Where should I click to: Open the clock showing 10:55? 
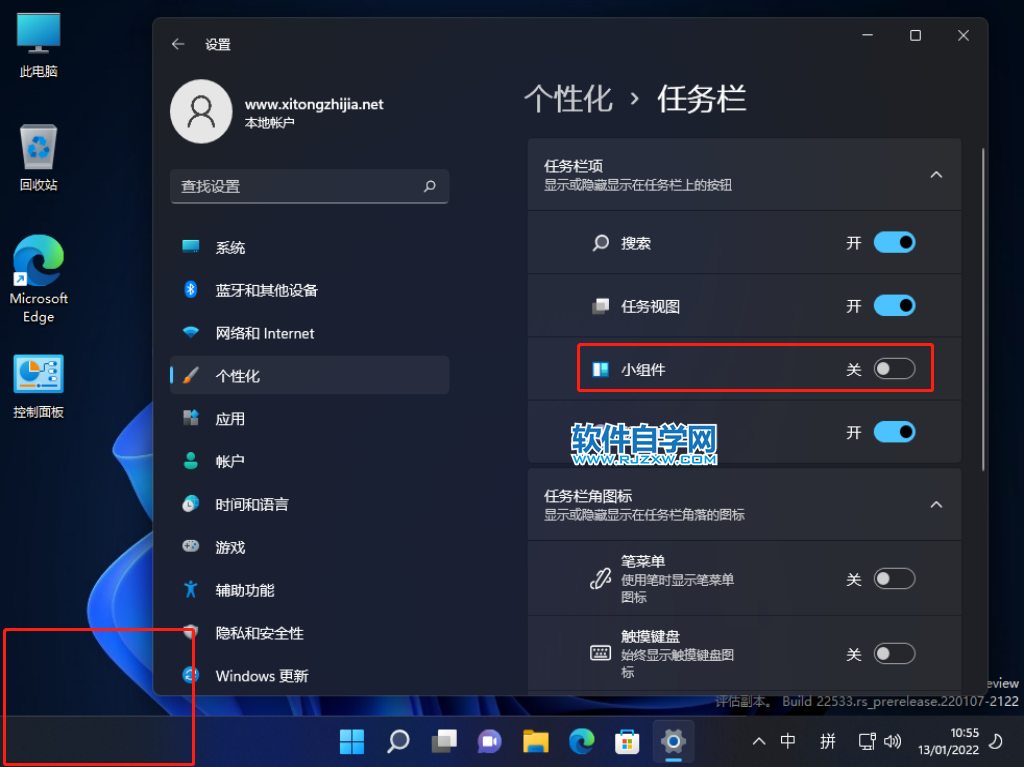pyautogui.click(x=948, y=742)
